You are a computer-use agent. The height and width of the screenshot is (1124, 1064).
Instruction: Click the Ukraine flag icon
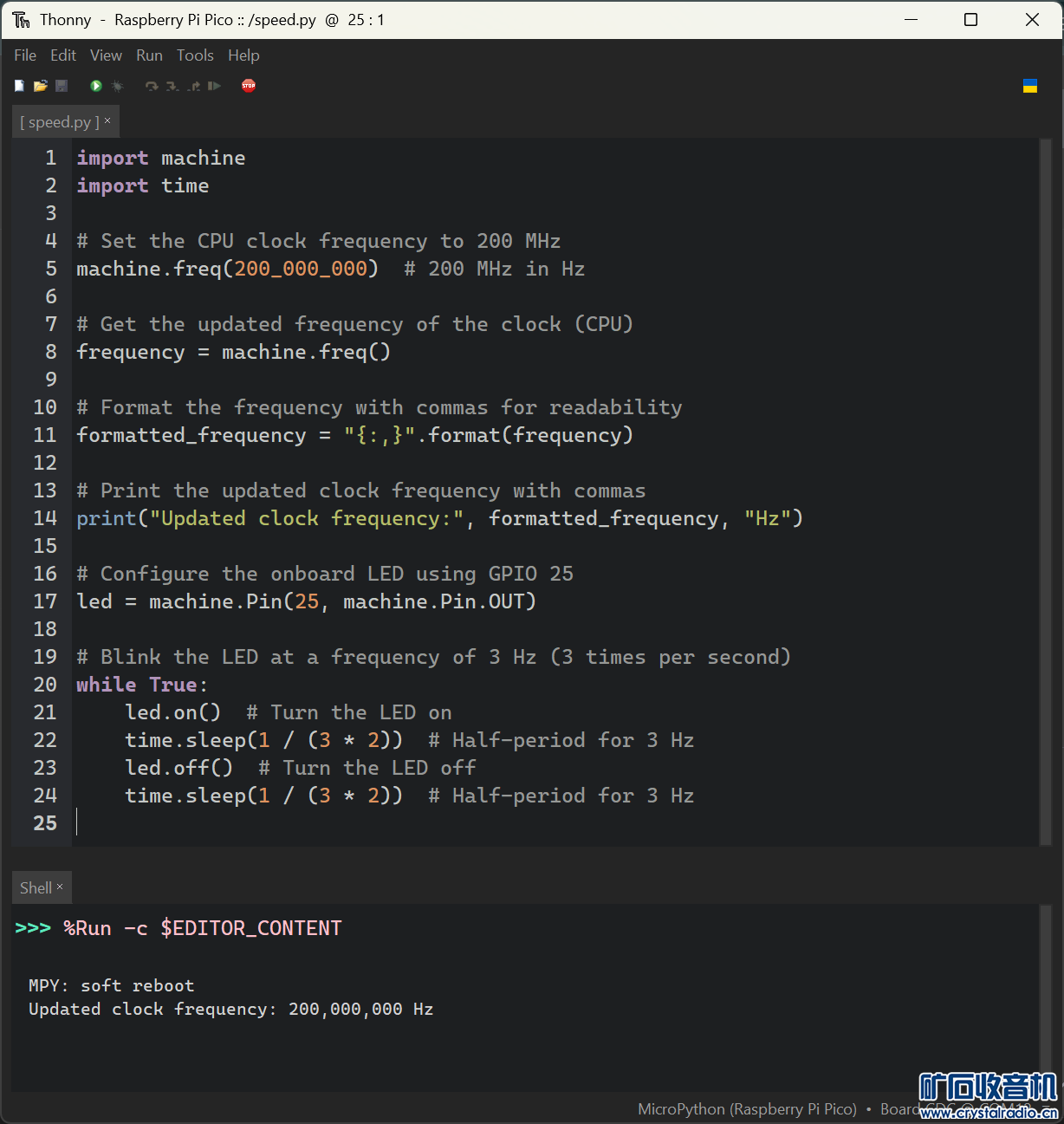point(1030,86)
